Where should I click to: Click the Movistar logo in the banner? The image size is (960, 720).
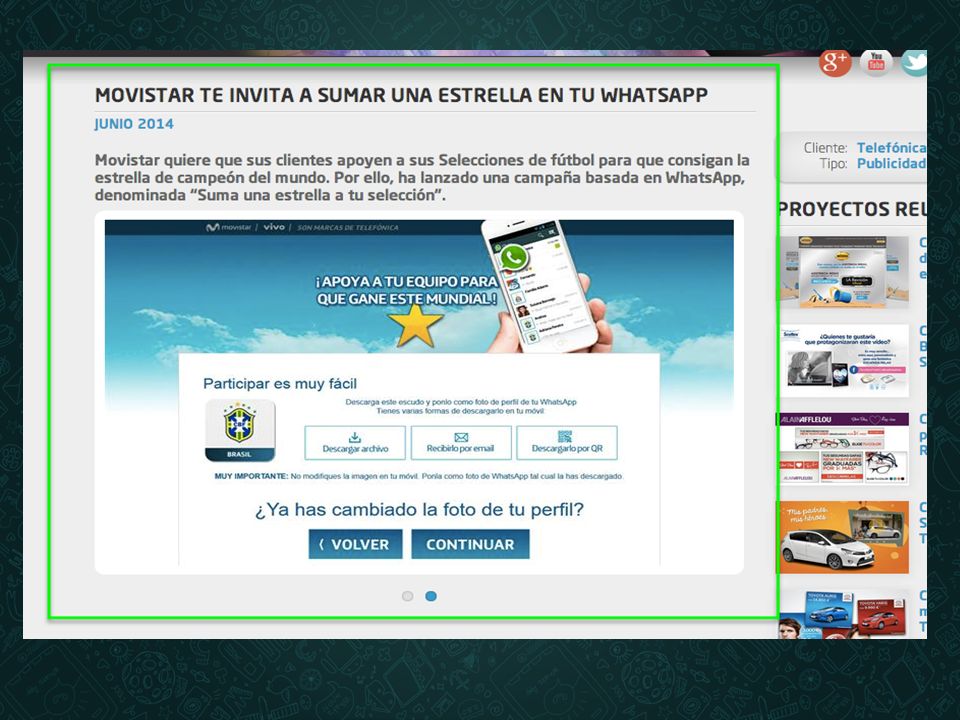click(228, 227)
